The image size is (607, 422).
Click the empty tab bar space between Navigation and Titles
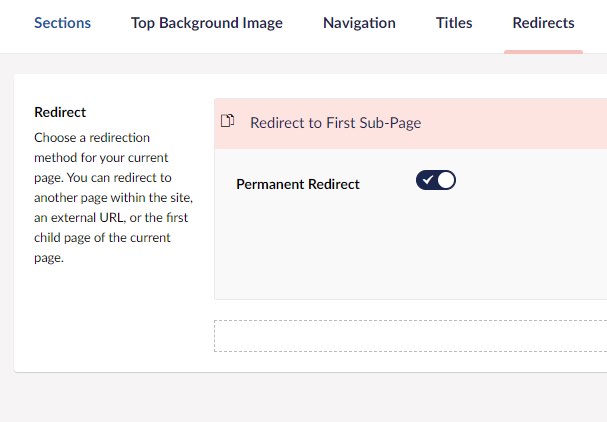click(416, 23)
